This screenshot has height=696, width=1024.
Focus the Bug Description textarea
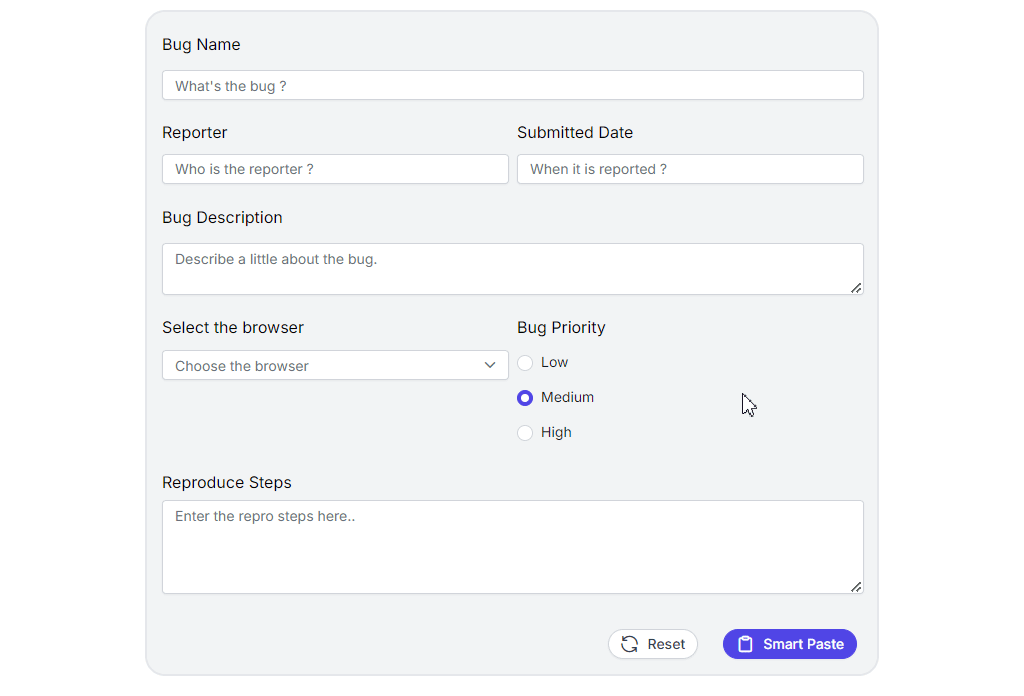512,268
